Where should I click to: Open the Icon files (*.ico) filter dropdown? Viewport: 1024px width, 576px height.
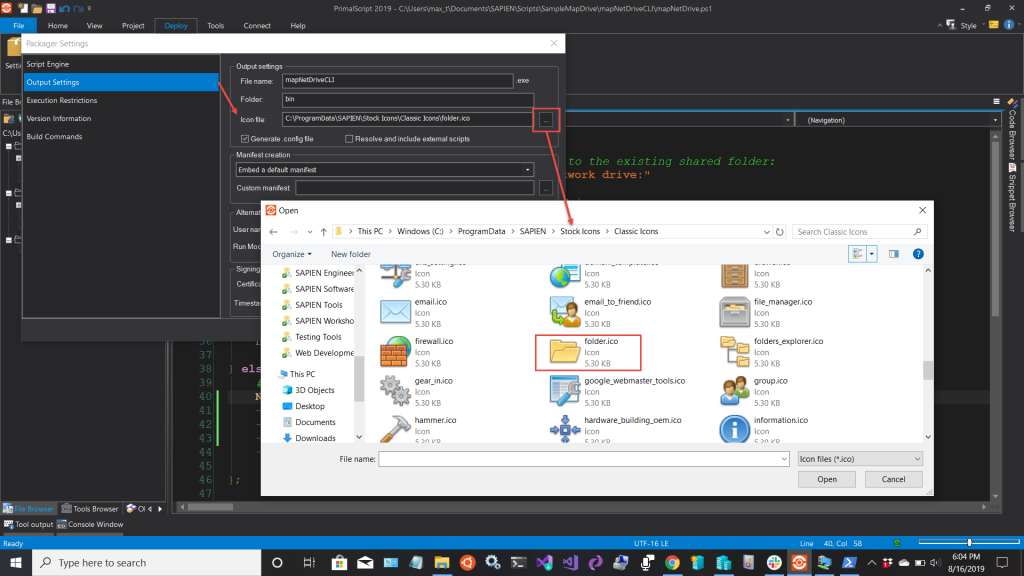pos(859,459)
